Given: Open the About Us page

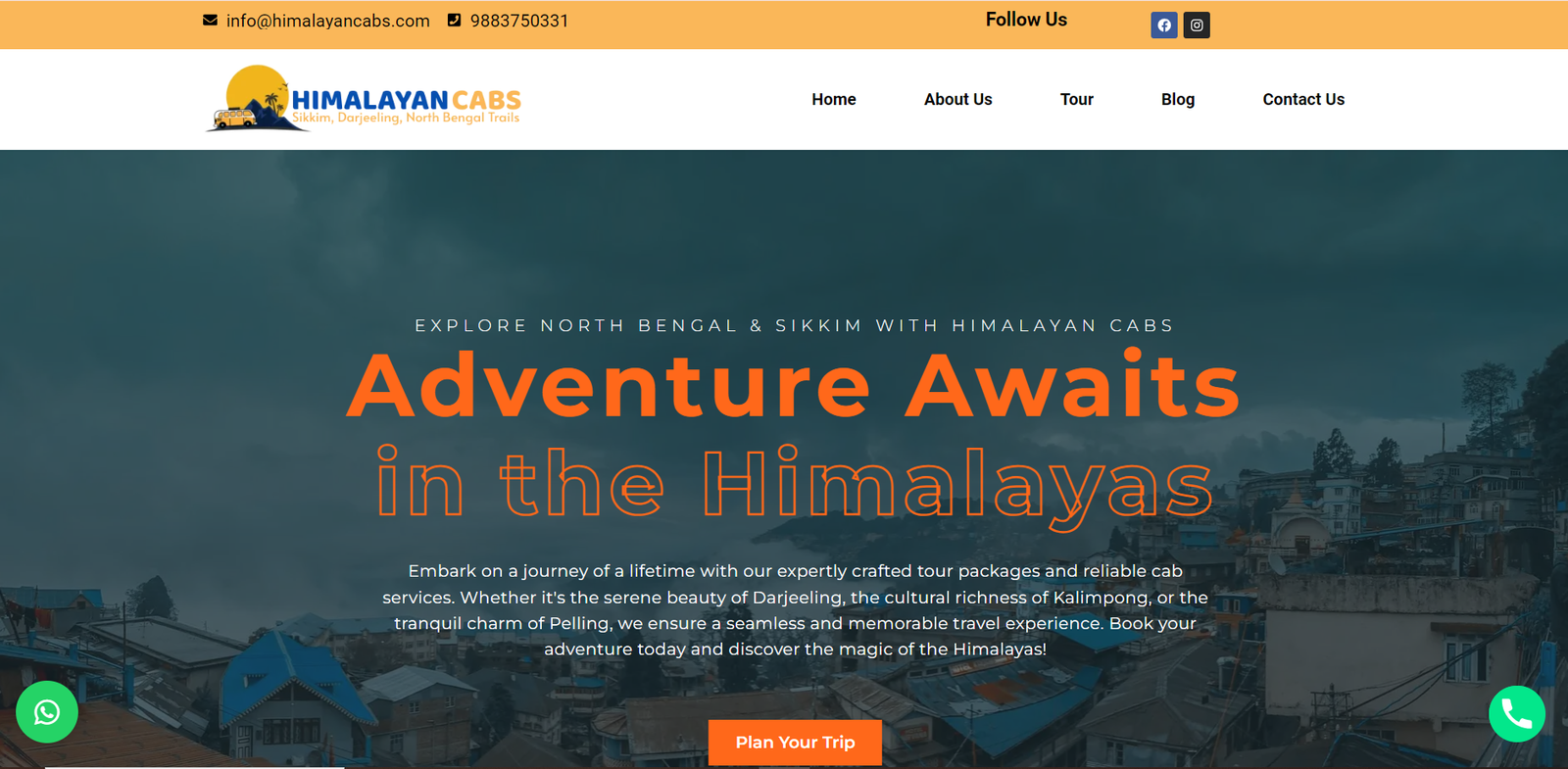Looking at the screenshot, I should click(x=958, y=99).
